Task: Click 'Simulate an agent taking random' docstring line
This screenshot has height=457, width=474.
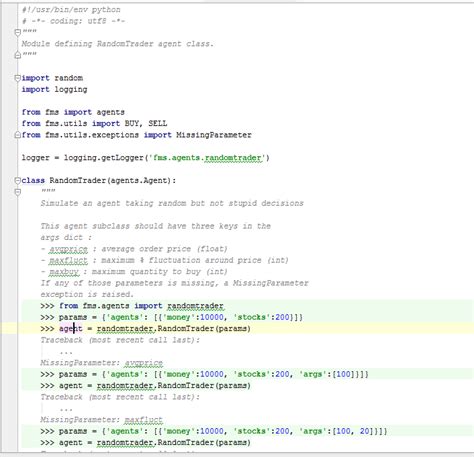Action: pyautogui.click(x=172, y=203)
